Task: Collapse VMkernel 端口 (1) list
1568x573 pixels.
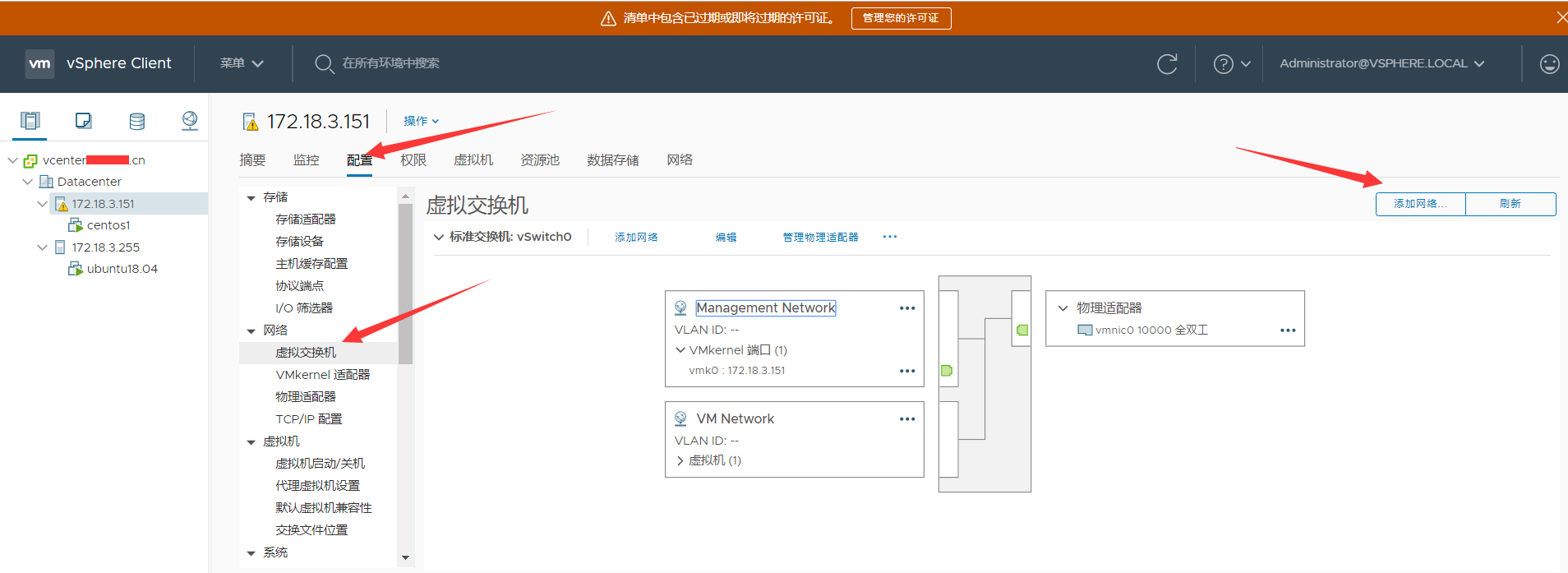Action: coord(680,350)
